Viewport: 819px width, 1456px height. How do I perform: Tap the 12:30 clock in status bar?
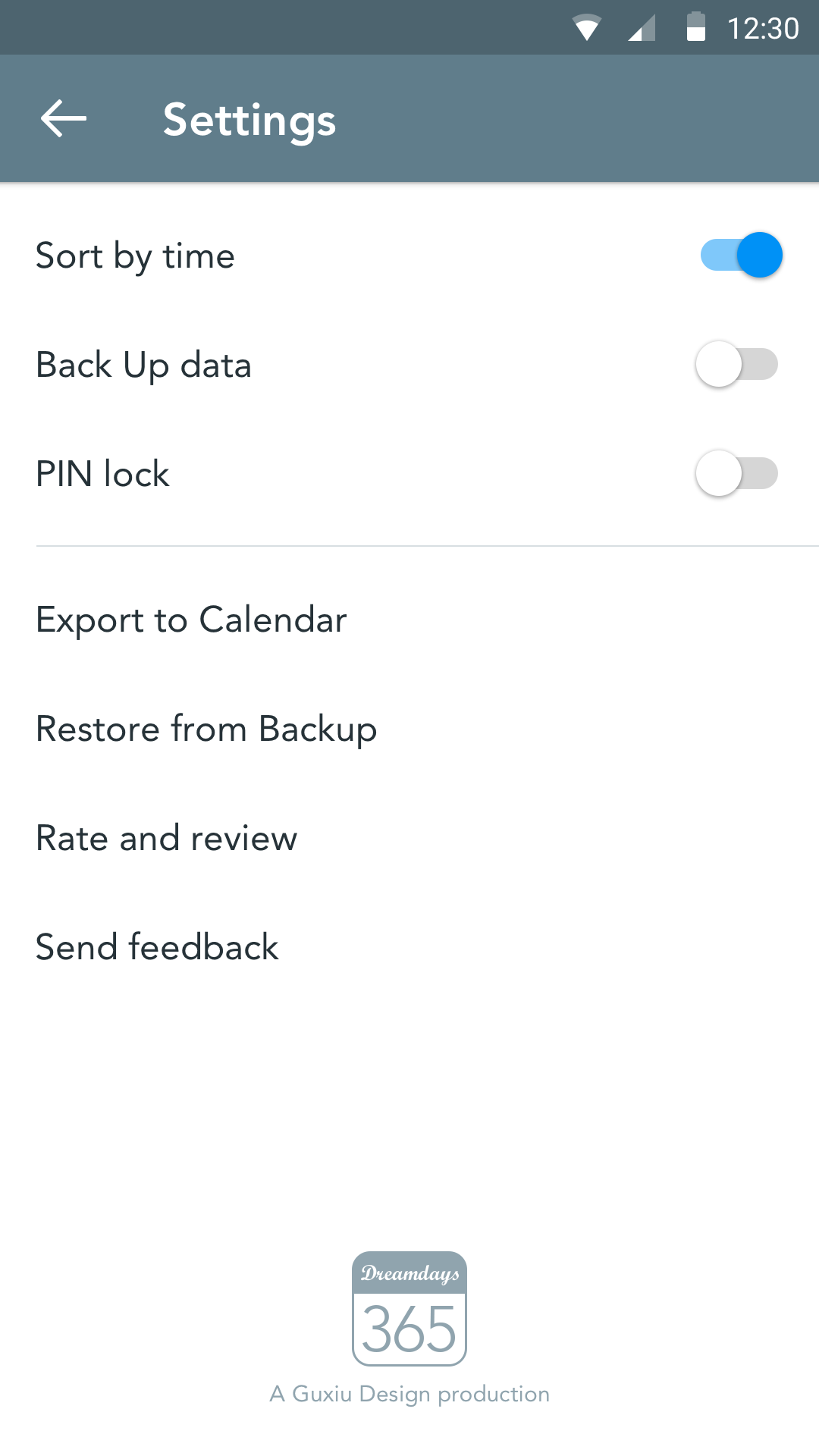pos(762,28)
